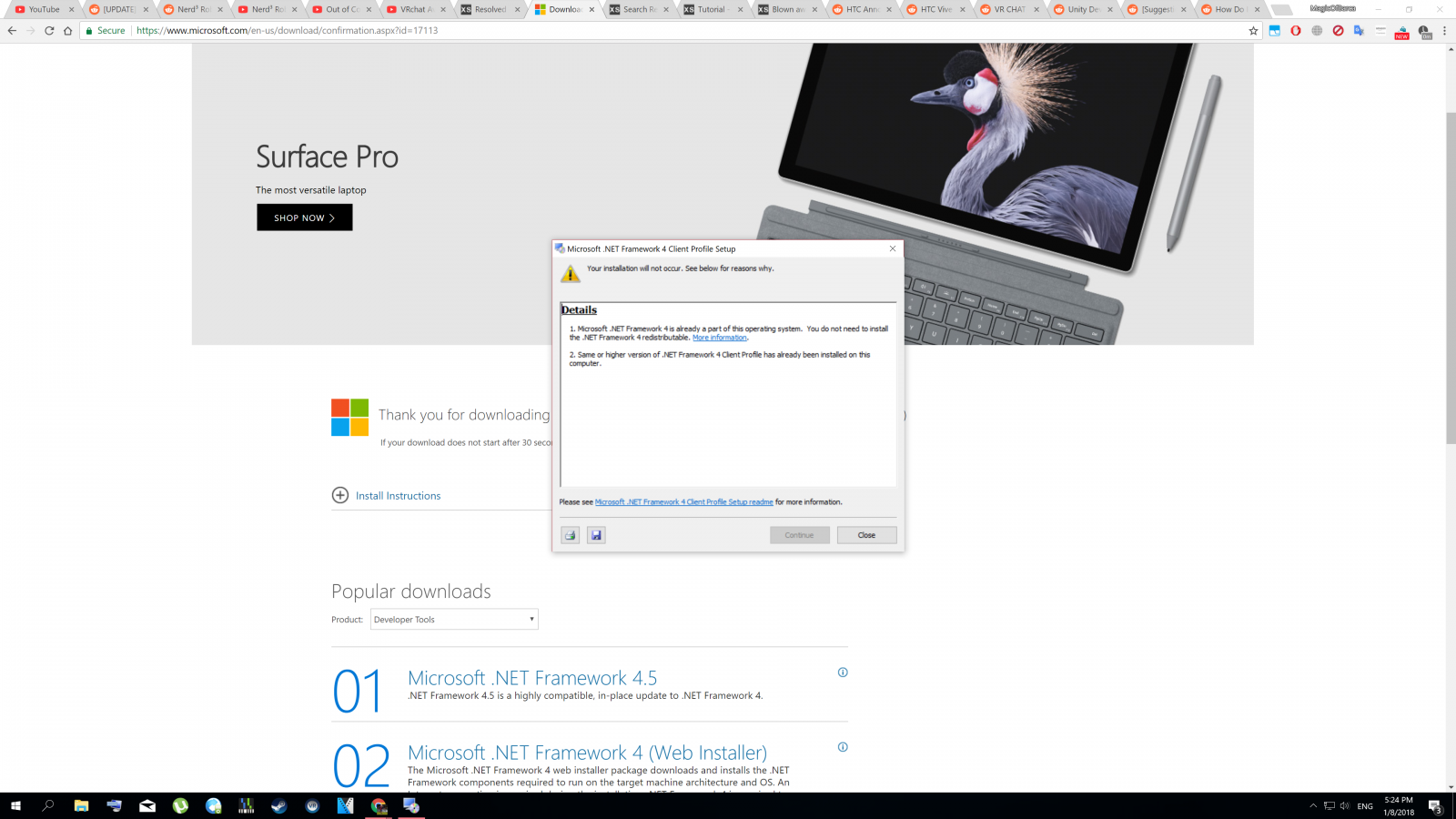Open the extension with red NEW badge
The image size is (1456, 819).
click(1401, 32)
